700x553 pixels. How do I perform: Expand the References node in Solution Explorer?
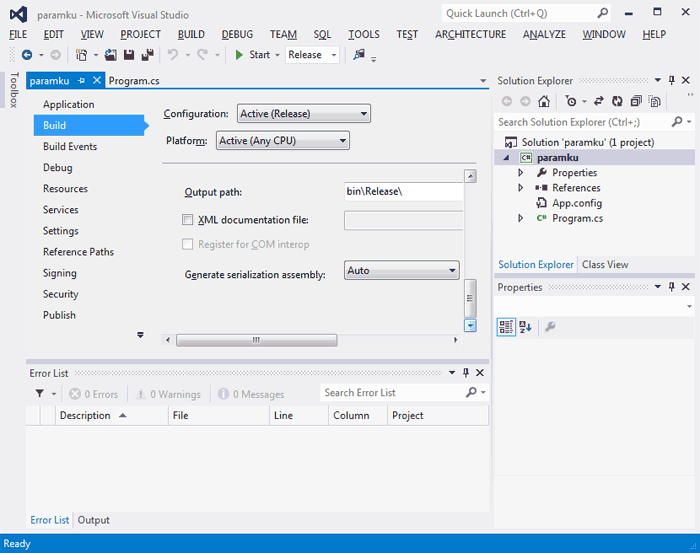coord(521,187)
